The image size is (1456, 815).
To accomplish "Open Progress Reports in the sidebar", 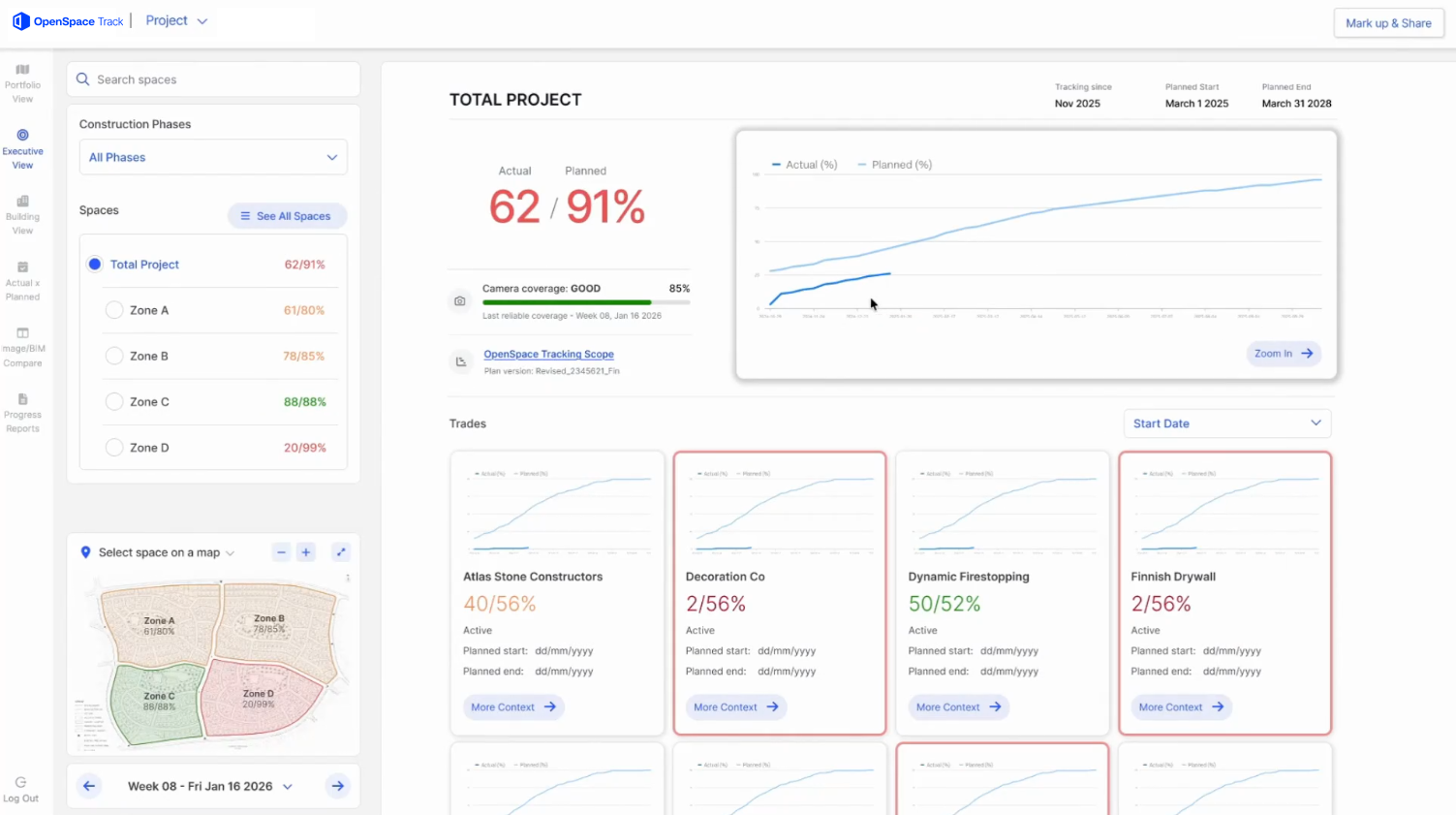I will click(x=22, y=413).
